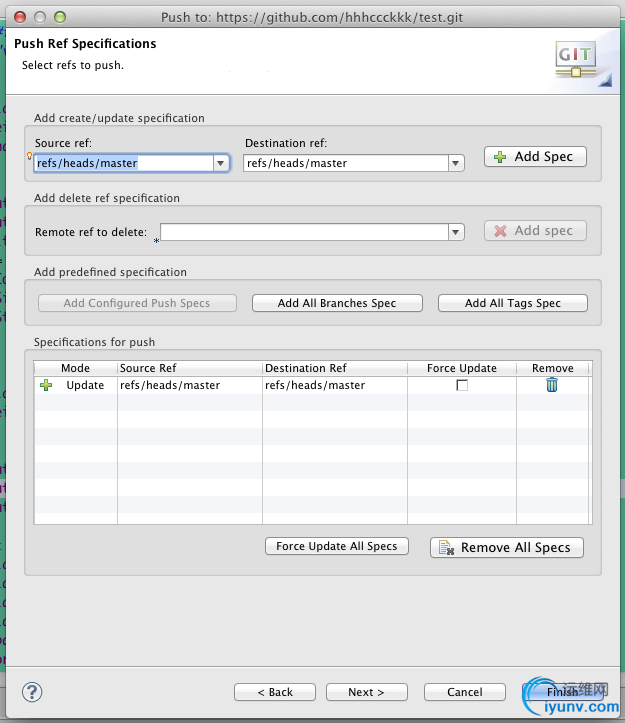Click Add Configured Push Specs button
This screenshot has height=723, width=625.
click(137, 303)
